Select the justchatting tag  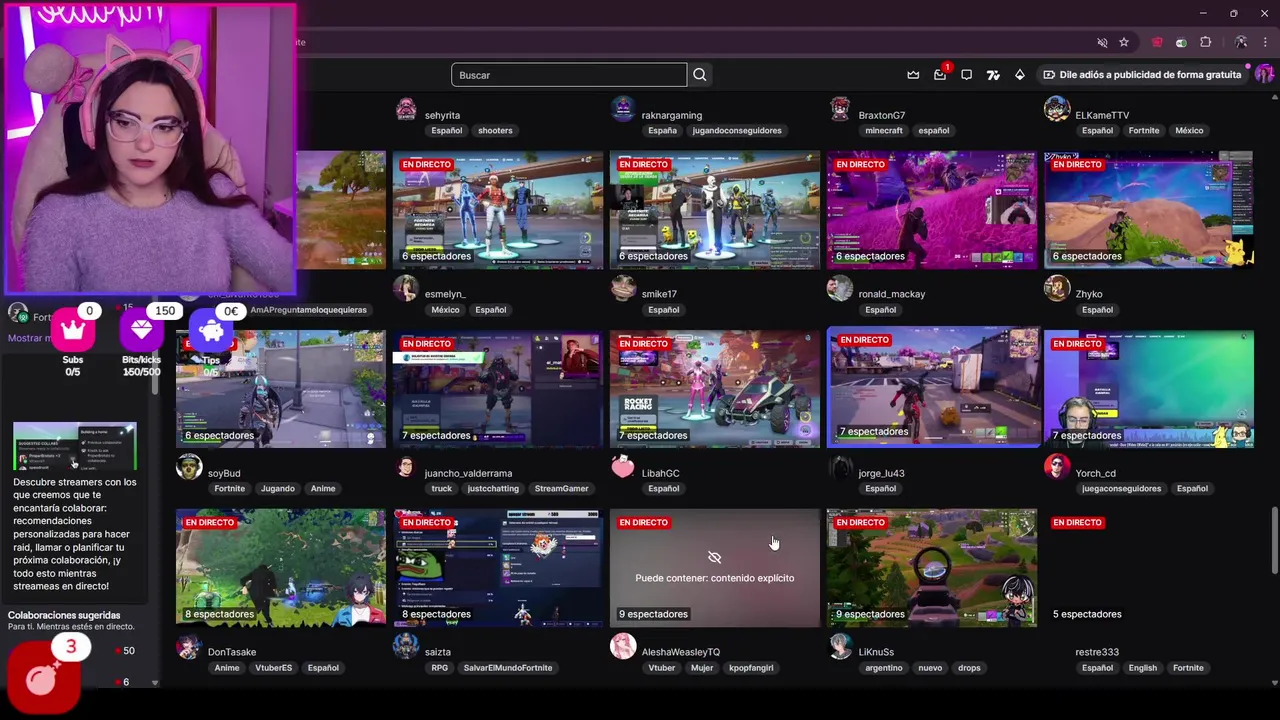[x=493, y=488]
